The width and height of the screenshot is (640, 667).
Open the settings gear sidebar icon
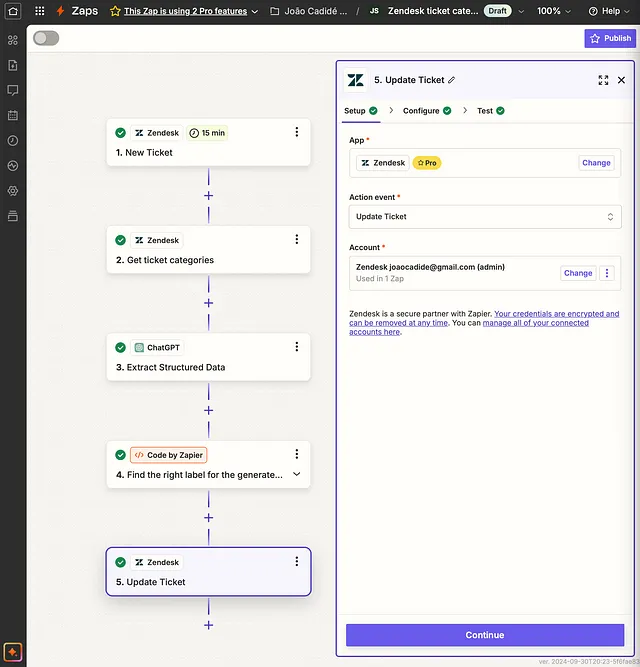click(x=13, y=191)
